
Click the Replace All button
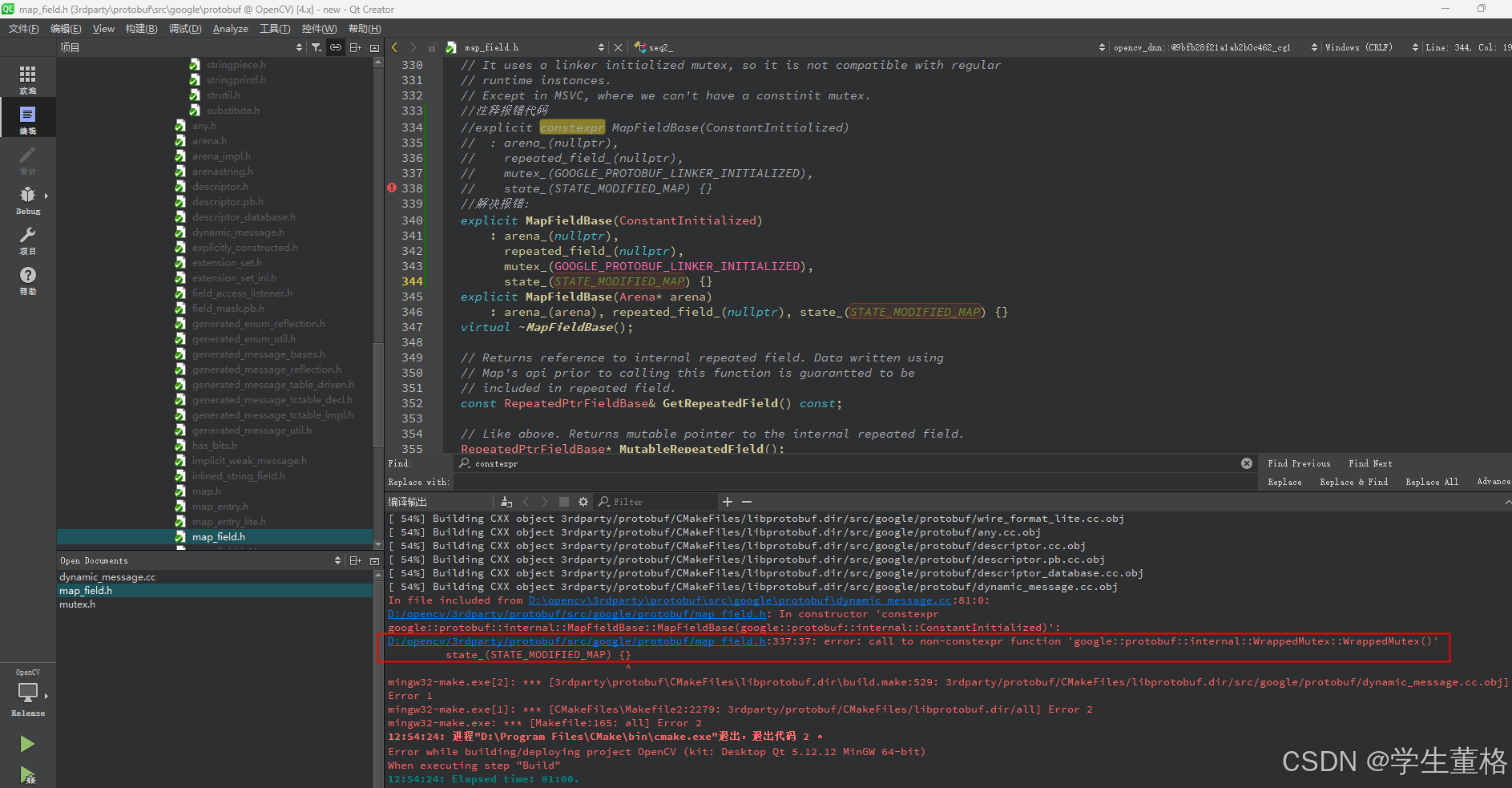(1432, 482)
